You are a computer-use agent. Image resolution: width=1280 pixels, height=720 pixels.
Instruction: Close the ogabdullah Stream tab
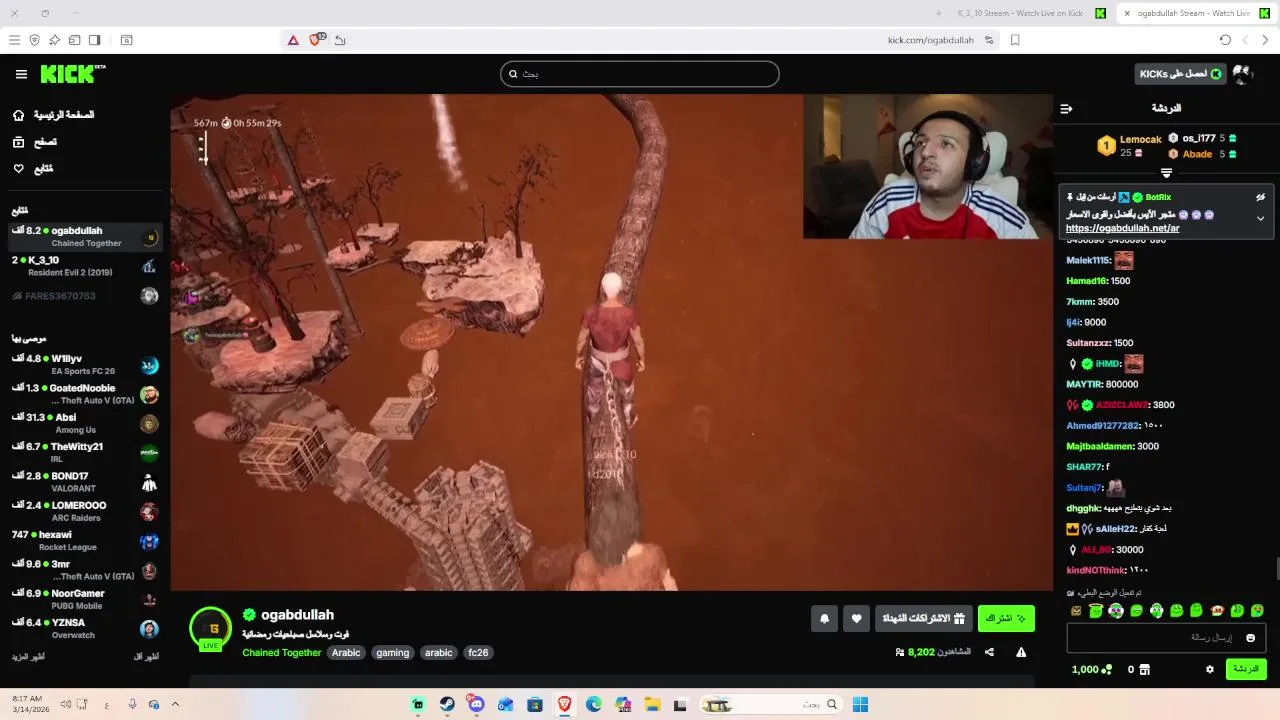point(1127,13)
